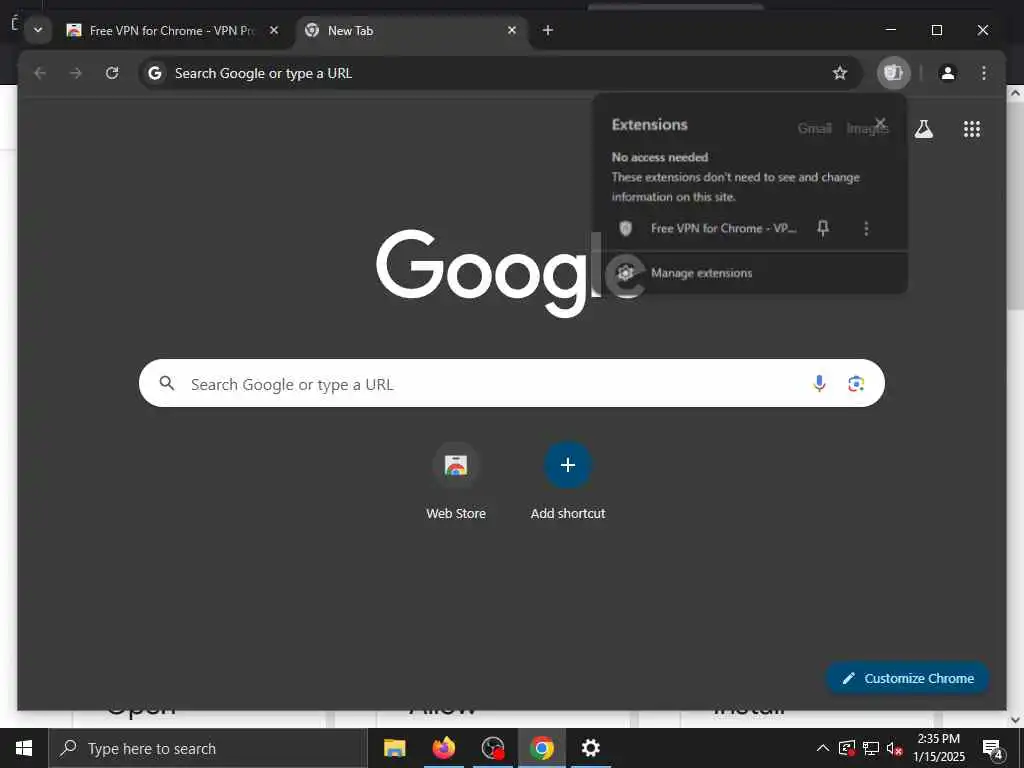Screen dimensions: 1024x768
Task: Click the Chrome taskbar icon
Action: (x=542, y=748)
